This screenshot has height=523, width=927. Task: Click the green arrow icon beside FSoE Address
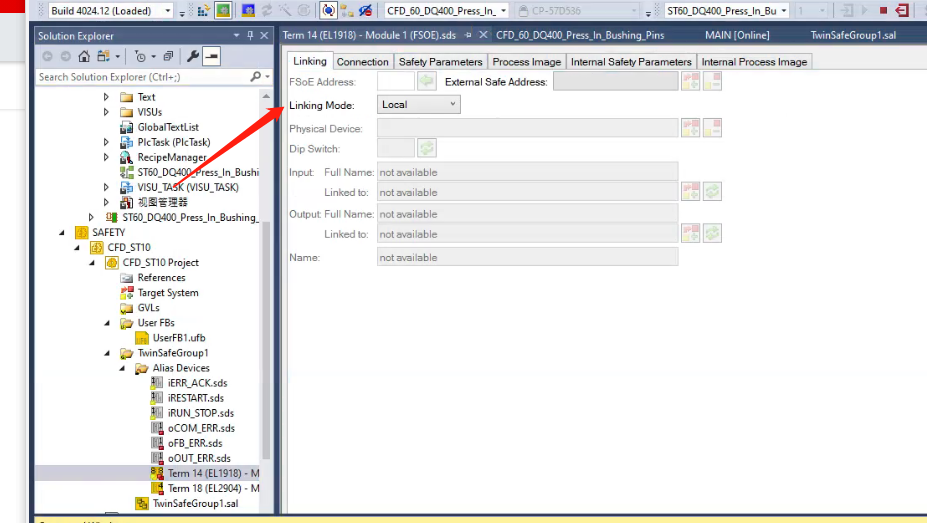[x=427, y=82]
